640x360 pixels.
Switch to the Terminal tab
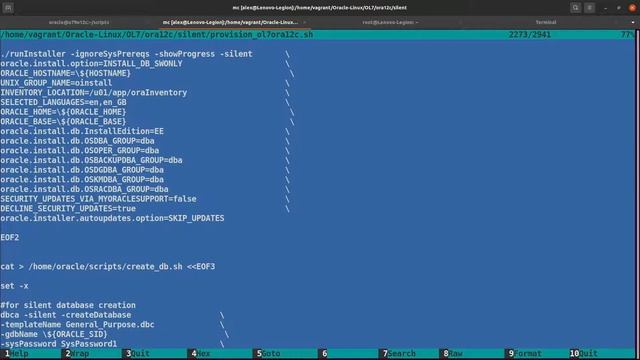(x=546, y=22)
